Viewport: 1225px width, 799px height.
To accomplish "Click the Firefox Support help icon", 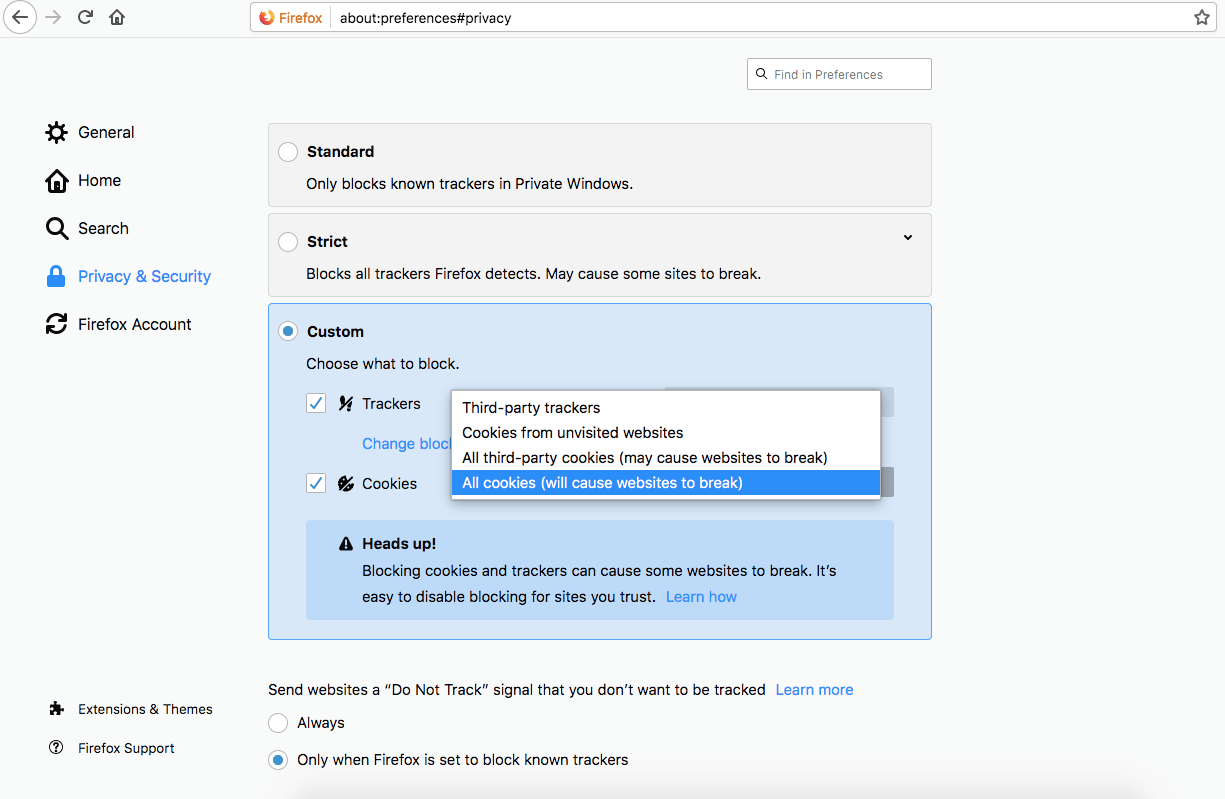I will click(x=57, y=747).
